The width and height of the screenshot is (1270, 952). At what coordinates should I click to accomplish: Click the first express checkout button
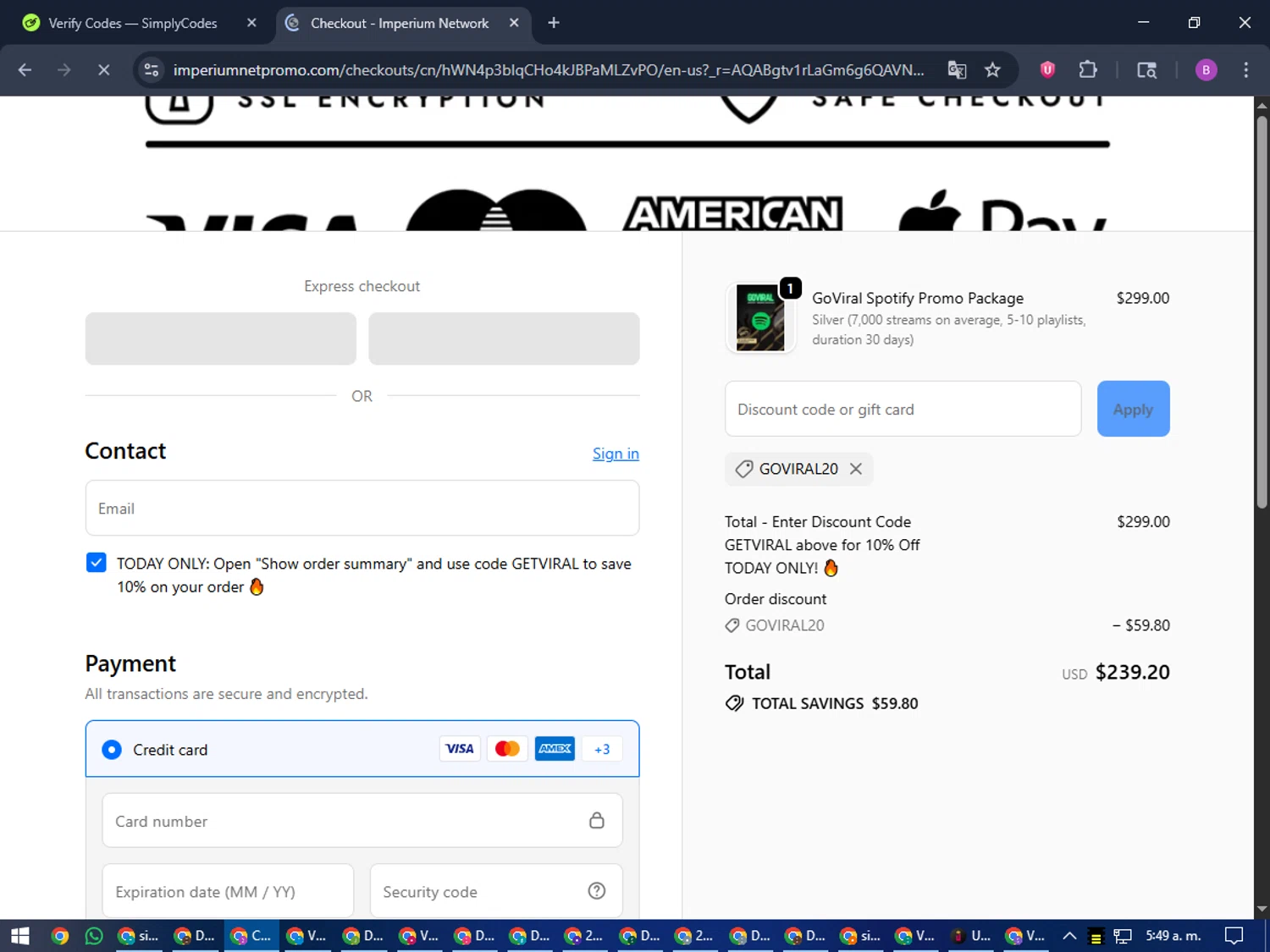point(221,338)
